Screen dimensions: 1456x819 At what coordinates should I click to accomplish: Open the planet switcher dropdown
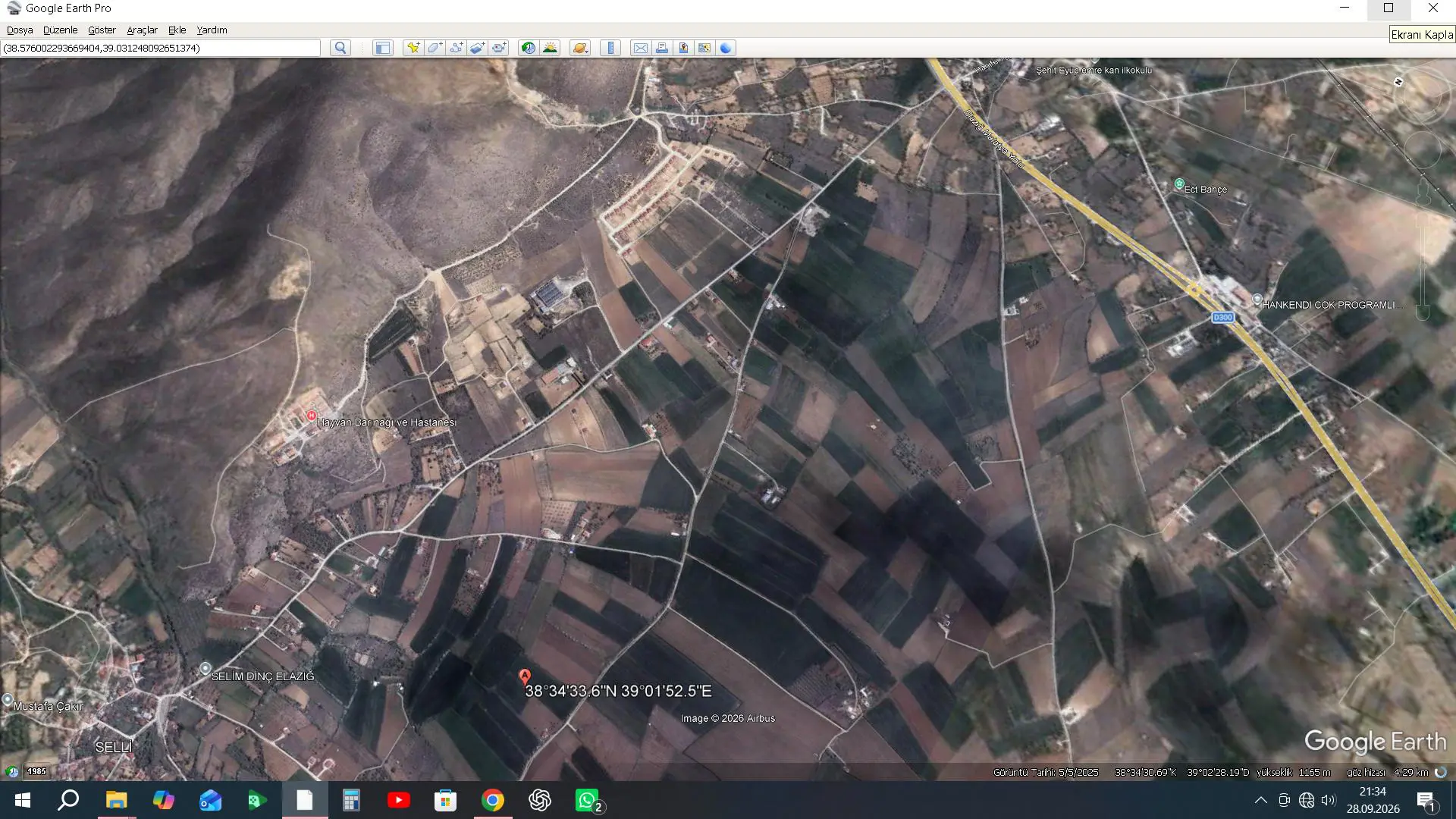[580, 48]
